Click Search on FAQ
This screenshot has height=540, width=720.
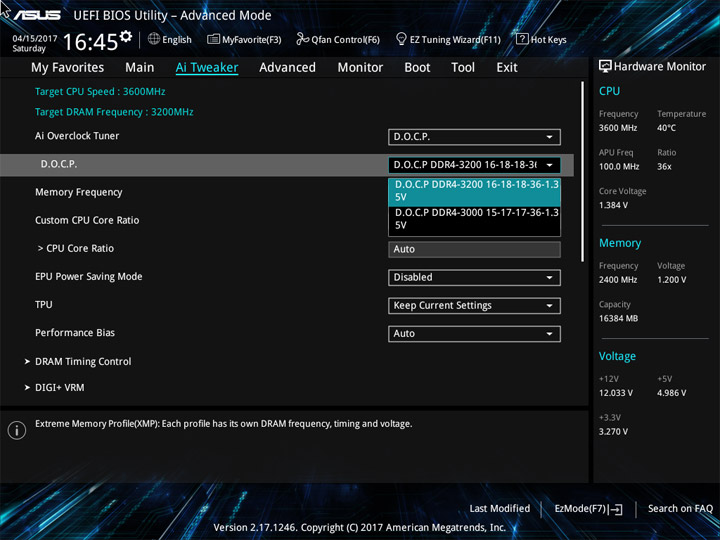680,508
